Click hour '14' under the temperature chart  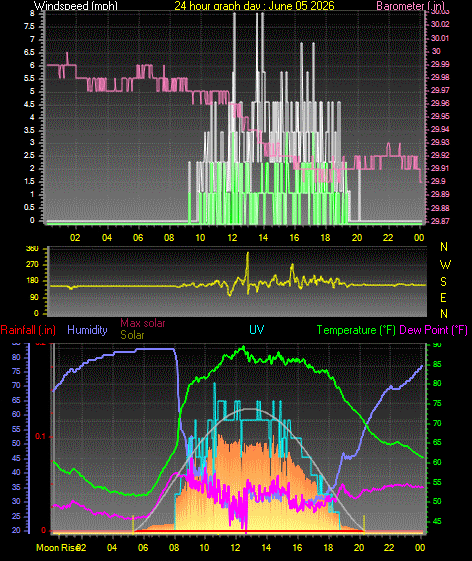[x=266, y=548]
